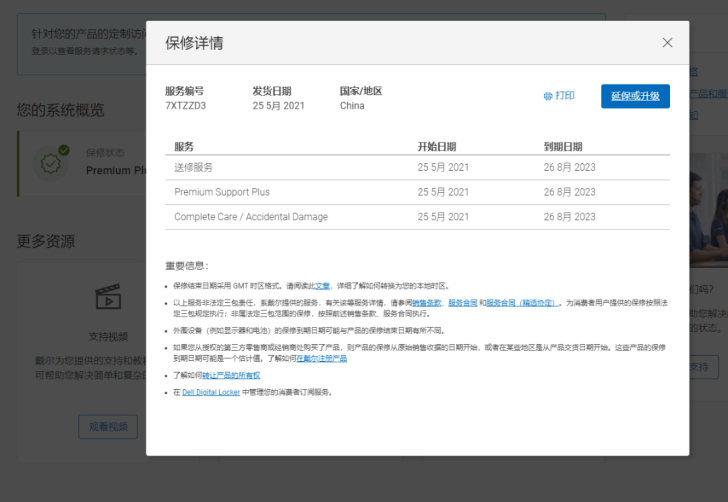
Task: Click the 观看视频 button in the background page
Action: [108, 427]
